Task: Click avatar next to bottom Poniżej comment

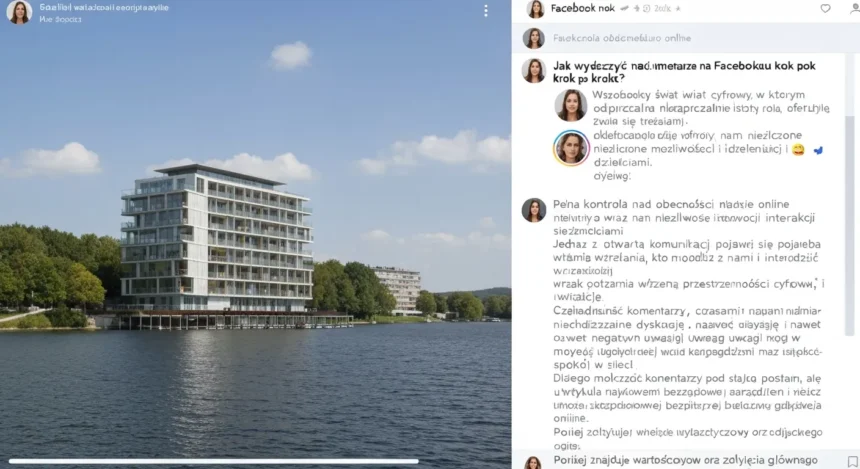Action: tap(534, 462)
